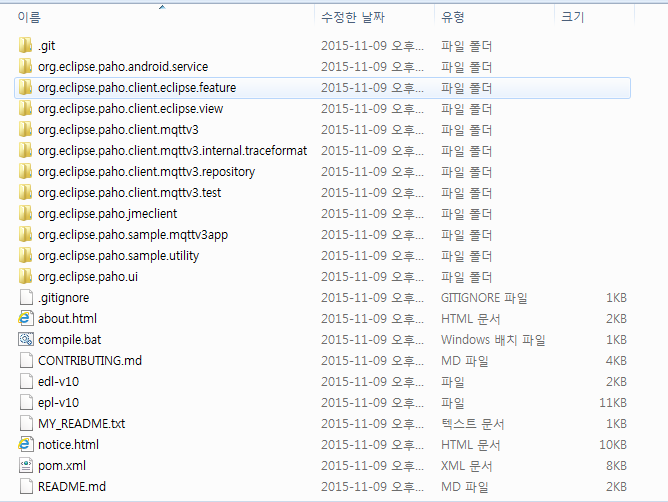The height and width of the screenshot is (502, 668).
Task: Click the 10KB size of notice.html
Action: click(613, 444)
